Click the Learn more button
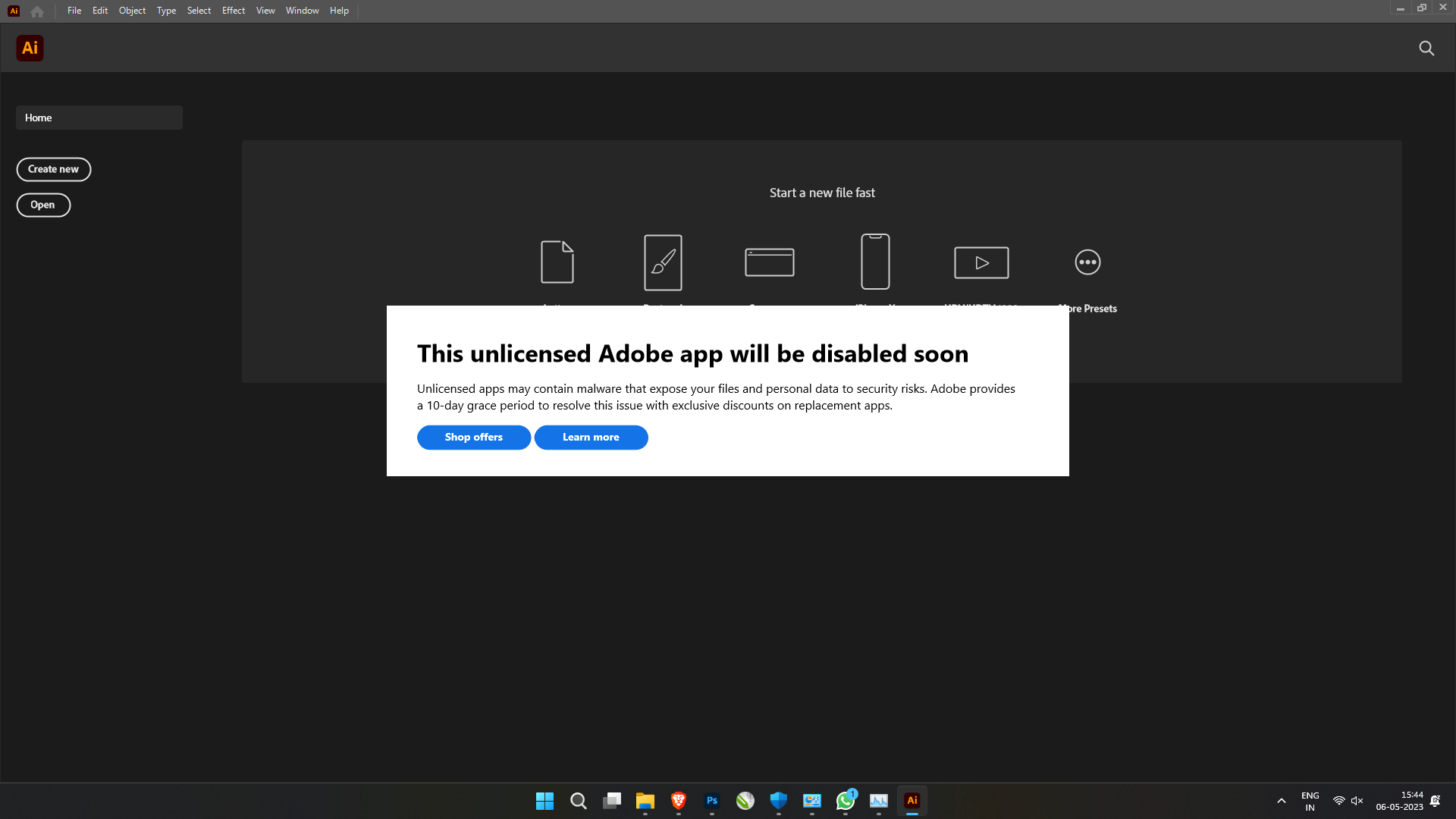The width and height of the screenshot is (1456, 819). 591,438
